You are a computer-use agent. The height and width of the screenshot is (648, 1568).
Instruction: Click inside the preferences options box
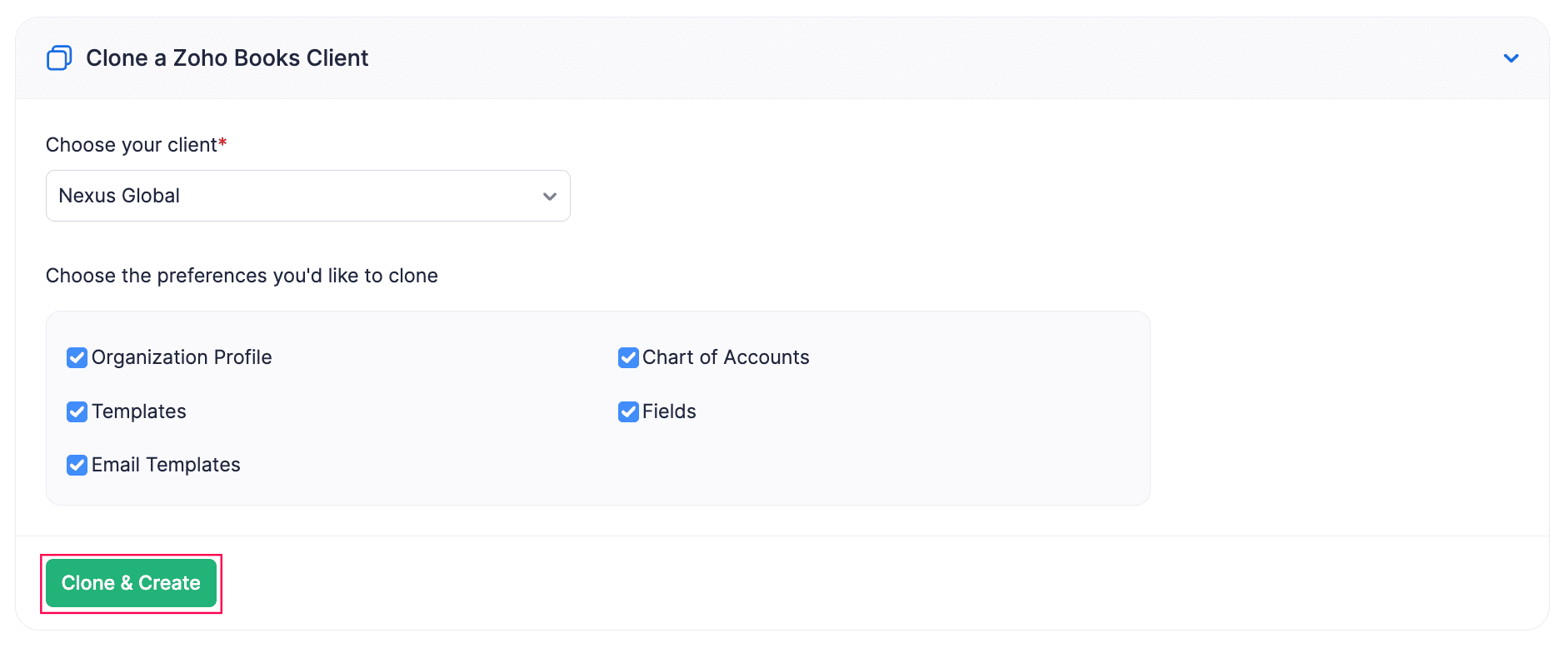point(916,466)
